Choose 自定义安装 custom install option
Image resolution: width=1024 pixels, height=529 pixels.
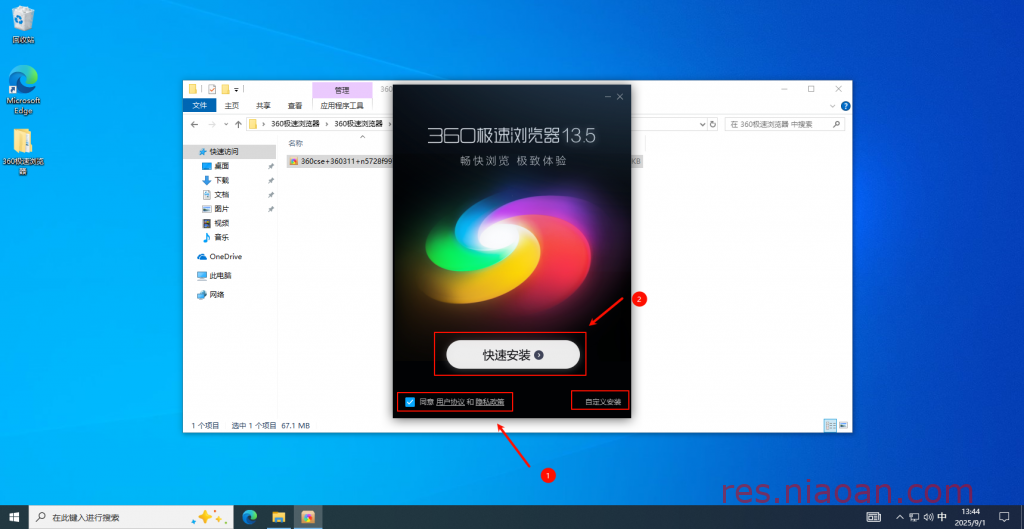[603, 402]
